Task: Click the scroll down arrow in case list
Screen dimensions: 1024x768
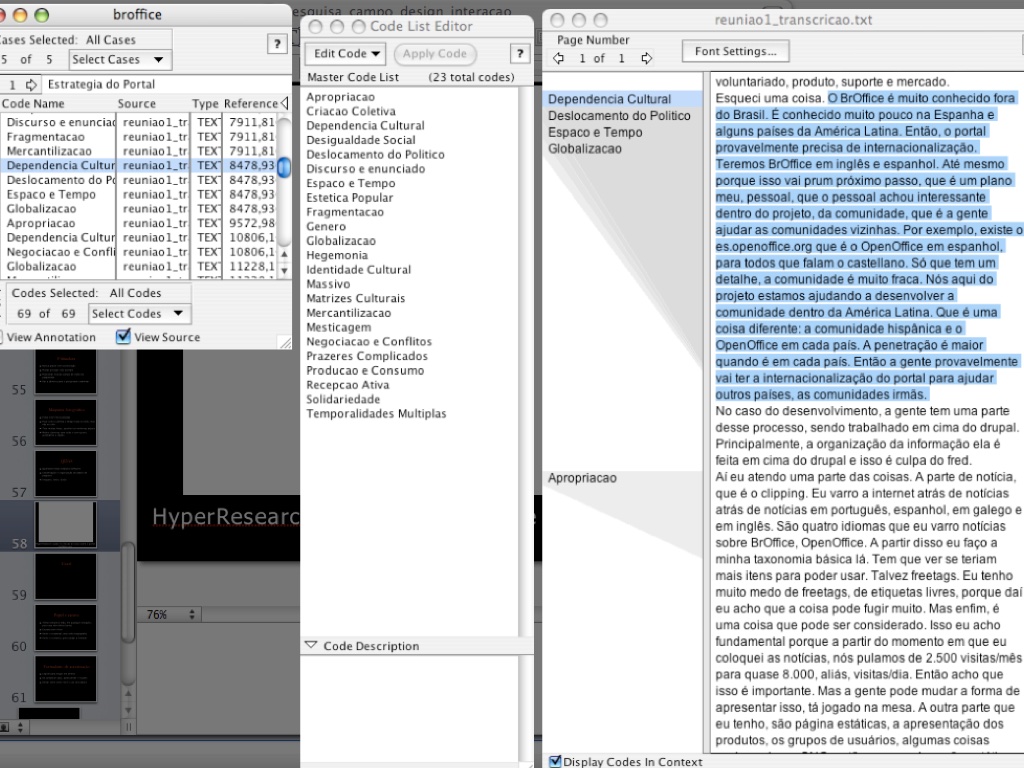Action: [x=284, y=271]
